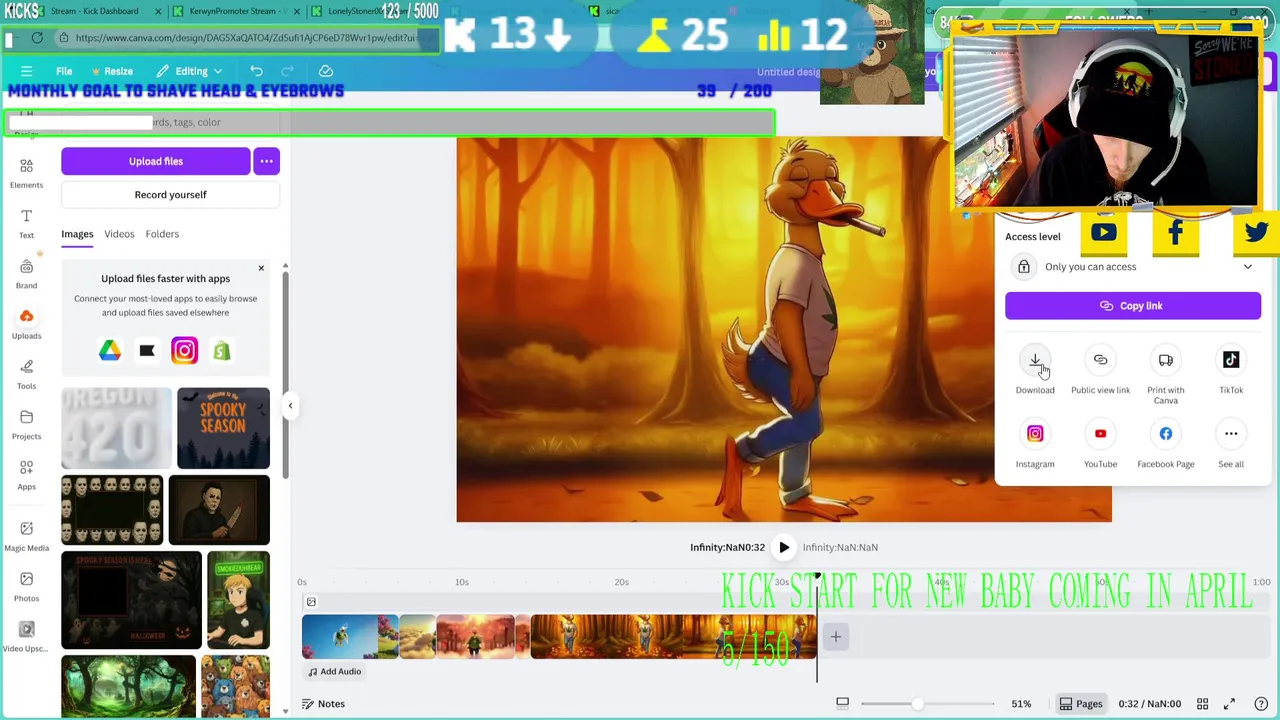Image resolution: width=1280 pixels, height=720 pixels.
Task: Click the Upload files button
Action: [155, 161]
